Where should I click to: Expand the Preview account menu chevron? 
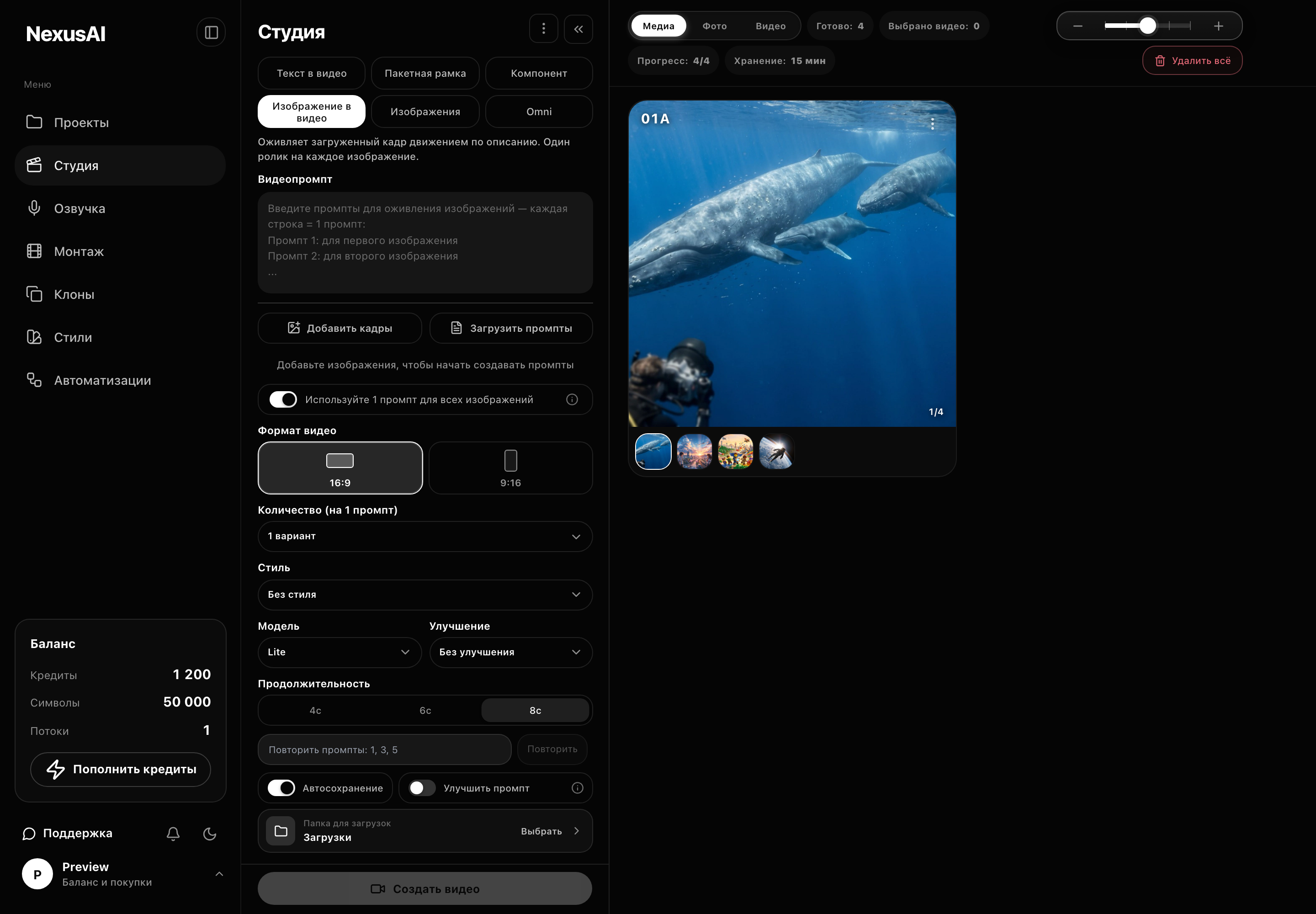[x=219, y=874]
